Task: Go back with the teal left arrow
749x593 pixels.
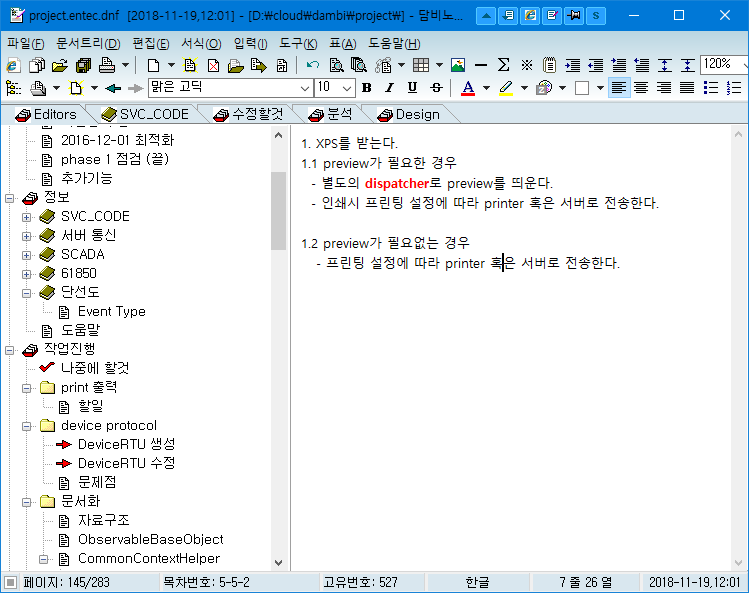Action: (x=113, y=88)
